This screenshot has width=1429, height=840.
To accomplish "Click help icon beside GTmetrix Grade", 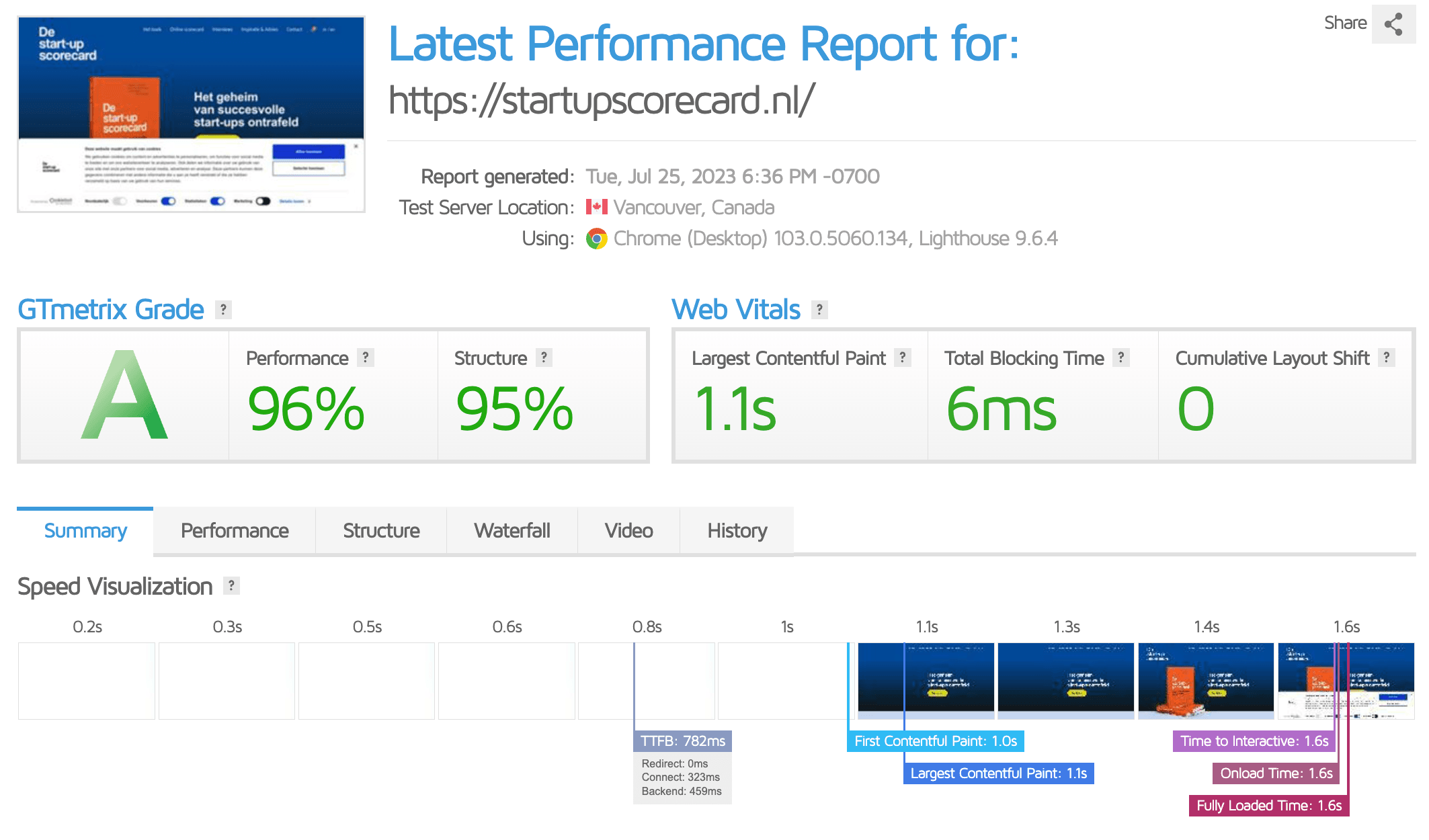I will tap(223, 310).
